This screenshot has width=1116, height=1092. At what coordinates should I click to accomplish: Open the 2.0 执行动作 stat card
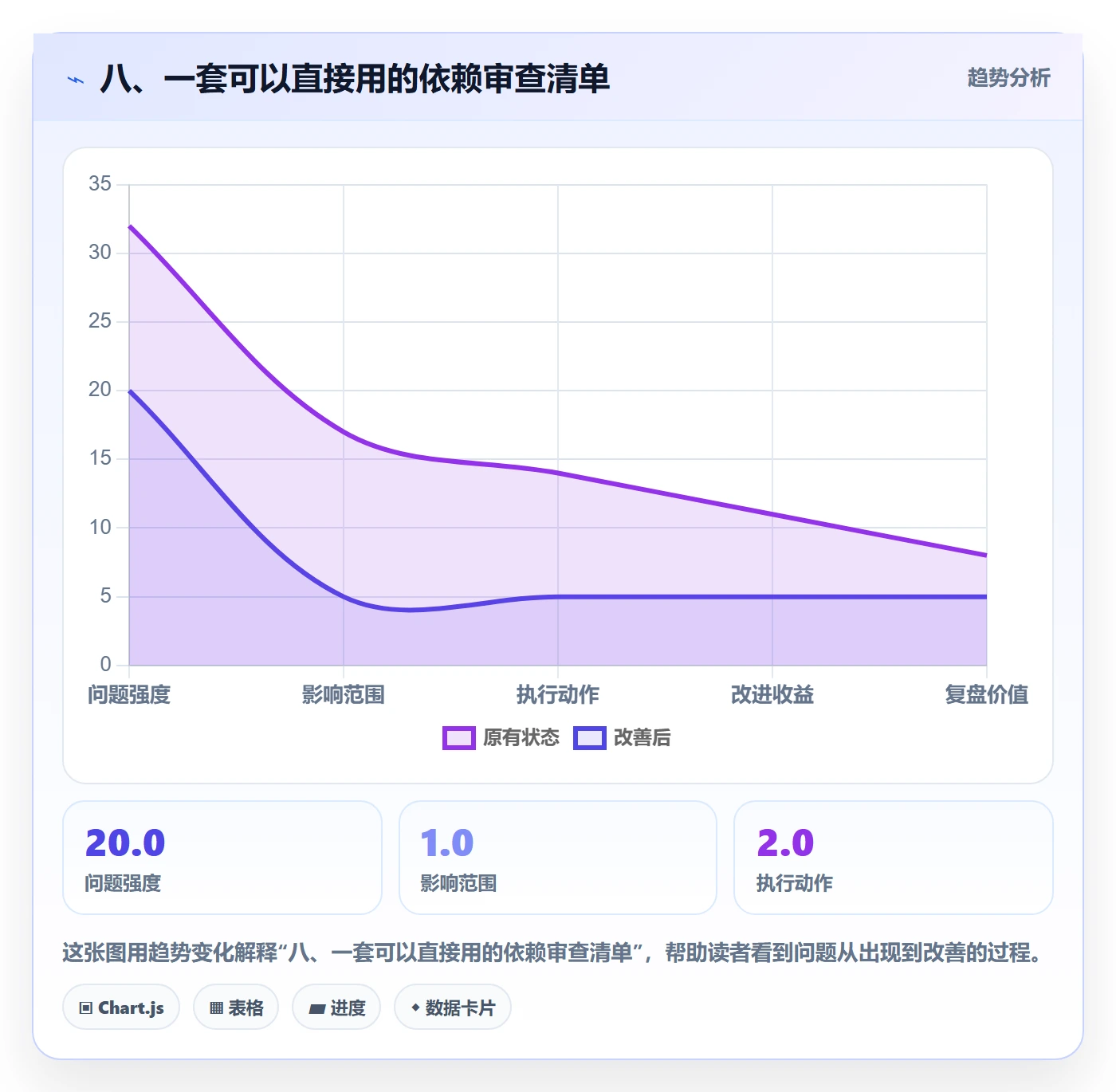point(894,858)
